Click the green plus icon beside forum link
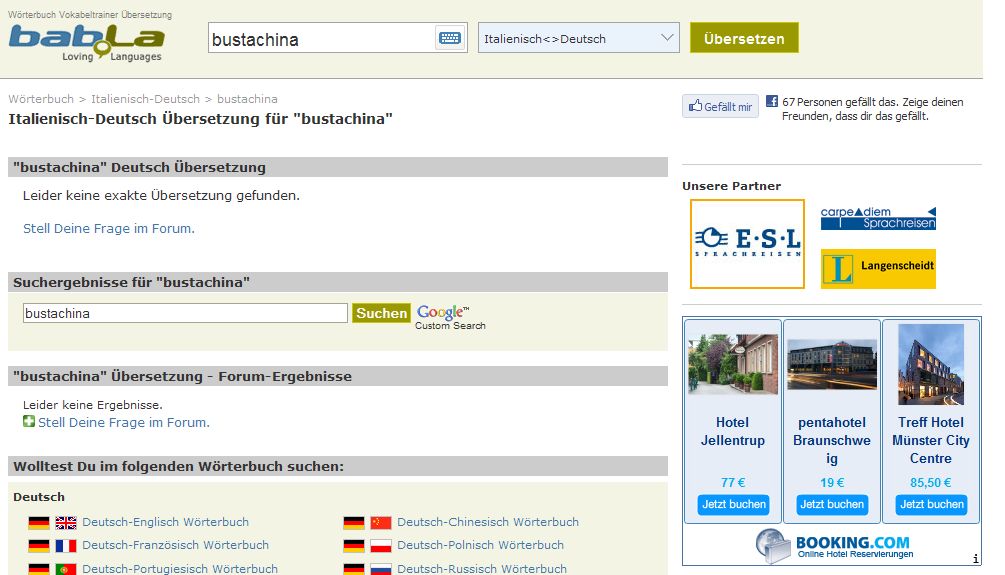The width and height of the screenshot is (1005, 575). click(x=29, y=422)
